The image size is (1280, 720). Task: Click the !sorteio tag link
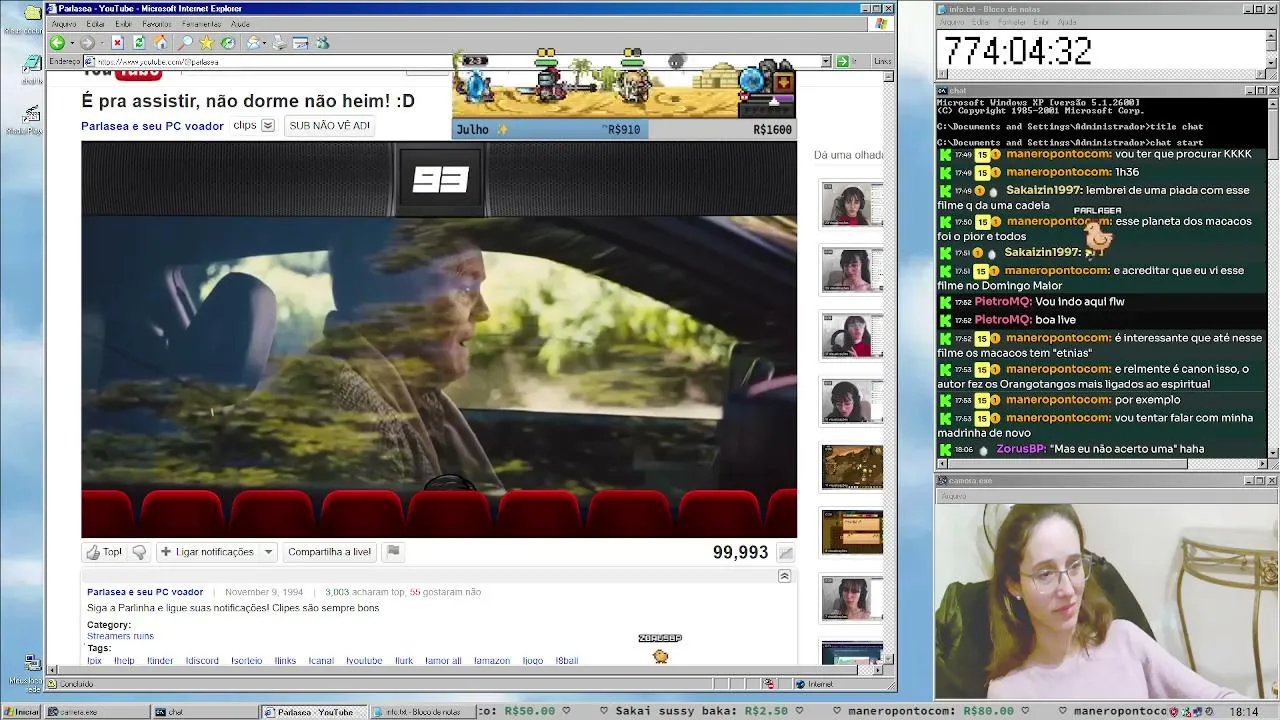pyautogui.click(x=246, y=661)
